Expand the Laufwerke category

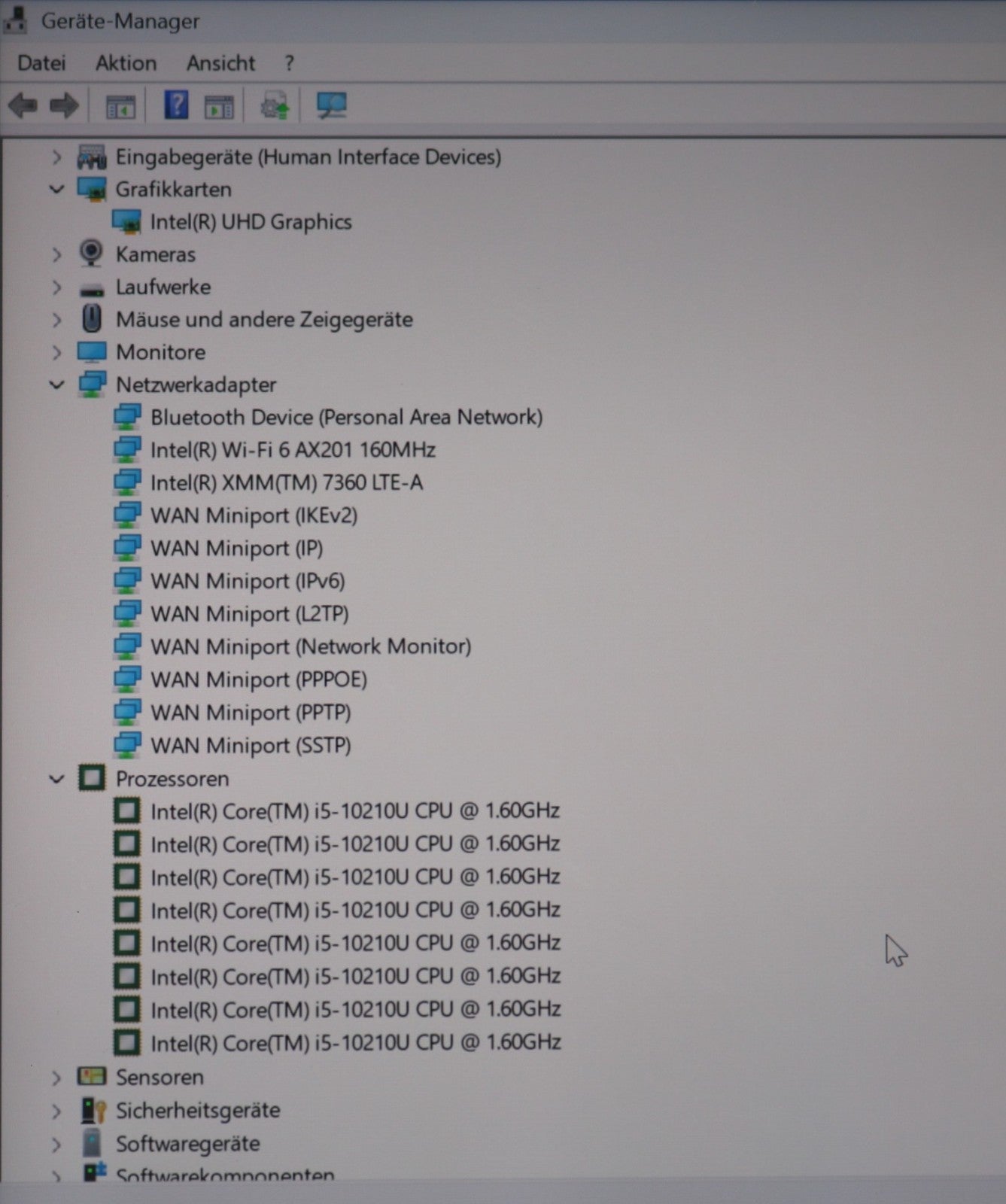(x=56, y=287)
